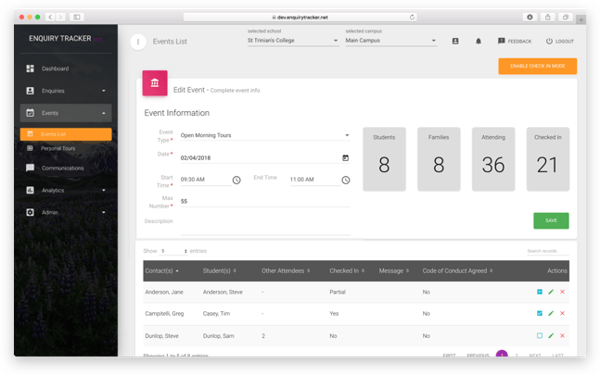This screenshot has width=600, height=375.
Task: Delete Dunlop, Steve row with red X
Action: 562,336
